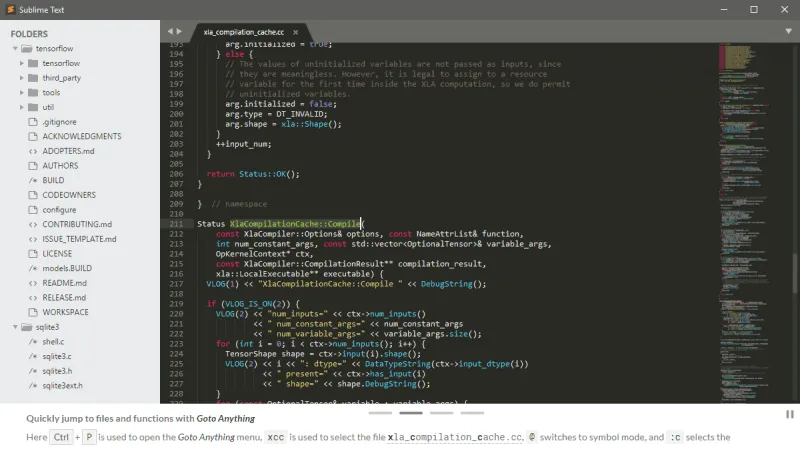Go to previous tab with left arrow
Screen dimensions: 800x449
tap(170, 31)
